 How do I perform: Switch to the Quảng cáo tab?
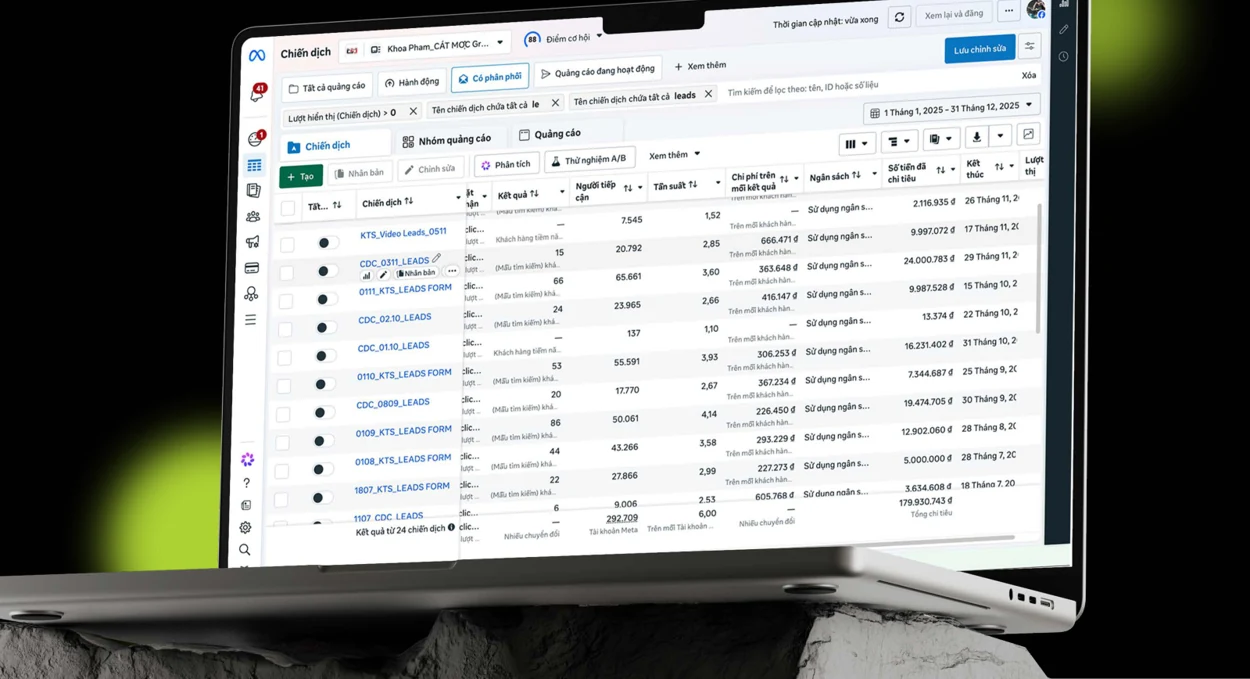pyautogui.click(x=549, y=134)
